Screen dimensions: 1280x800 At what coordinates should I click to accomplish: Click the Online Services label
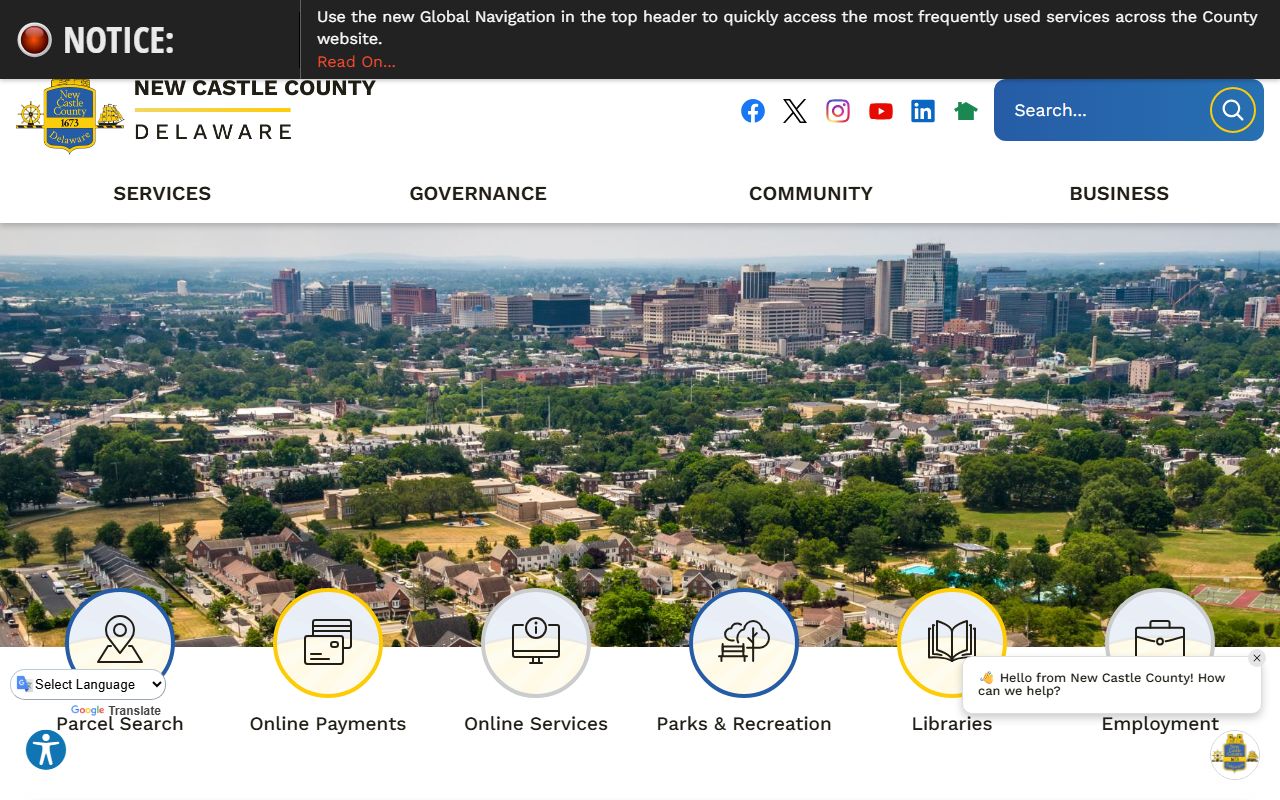(536, 724)
